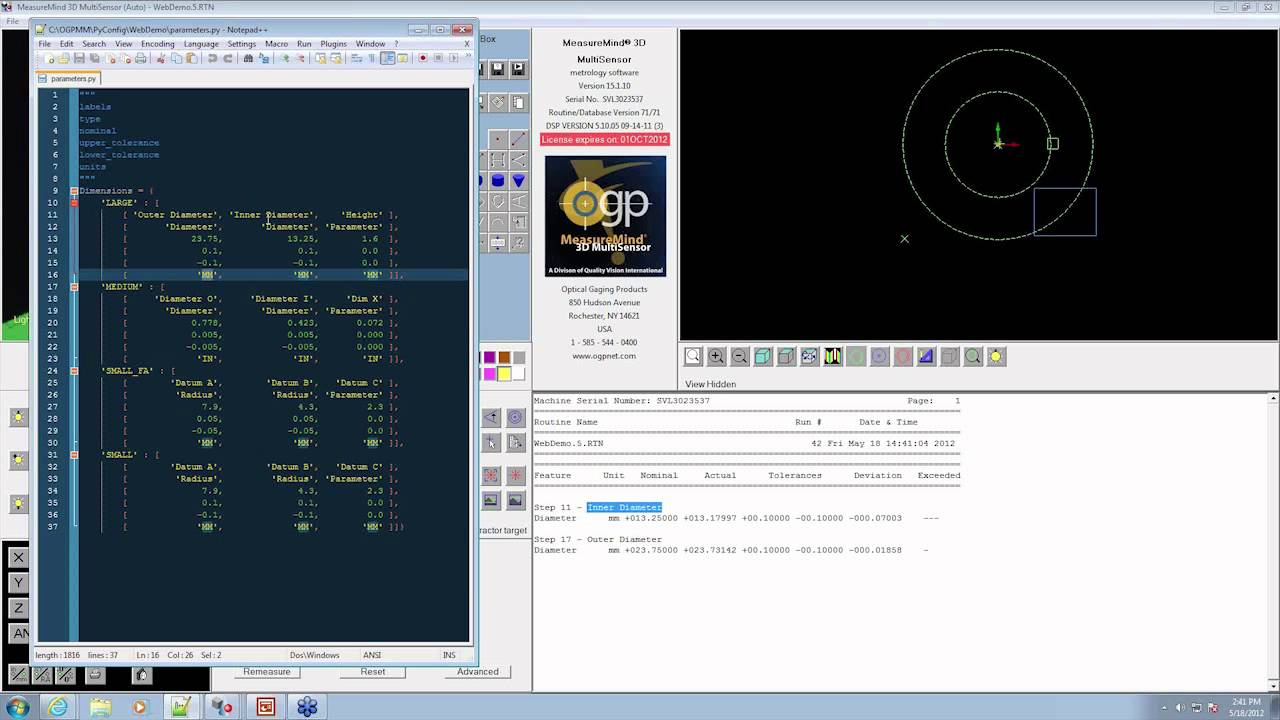
Task: Pick the brown color swatch
Action: click(504, 357)
